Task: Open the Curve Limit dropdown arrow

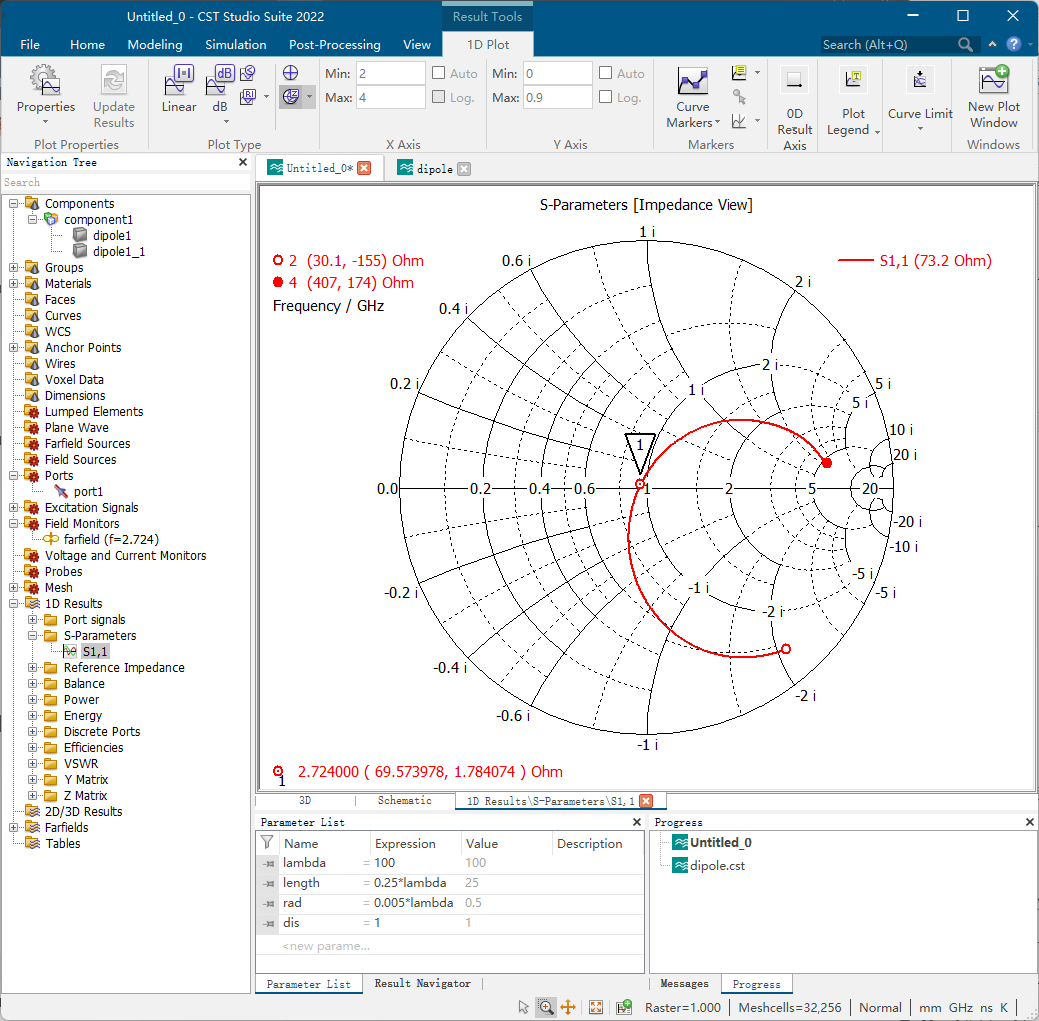Action: pos(920,129)
